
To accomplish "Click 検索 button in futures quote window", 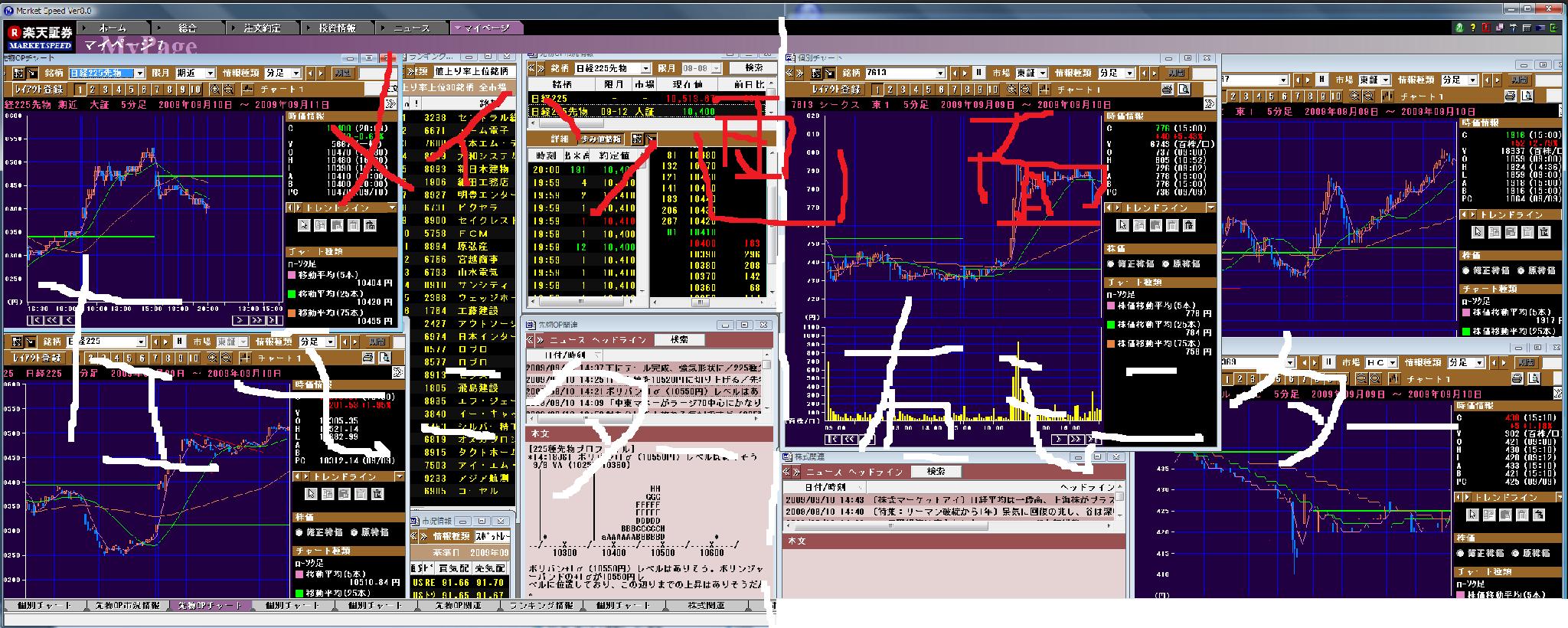I will point(753,69).
